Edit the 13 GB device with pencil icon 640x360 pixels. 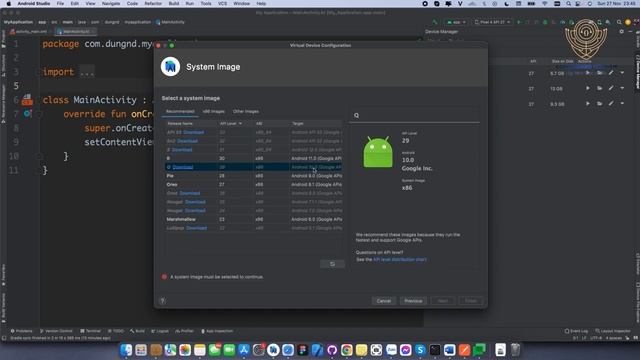611,88
